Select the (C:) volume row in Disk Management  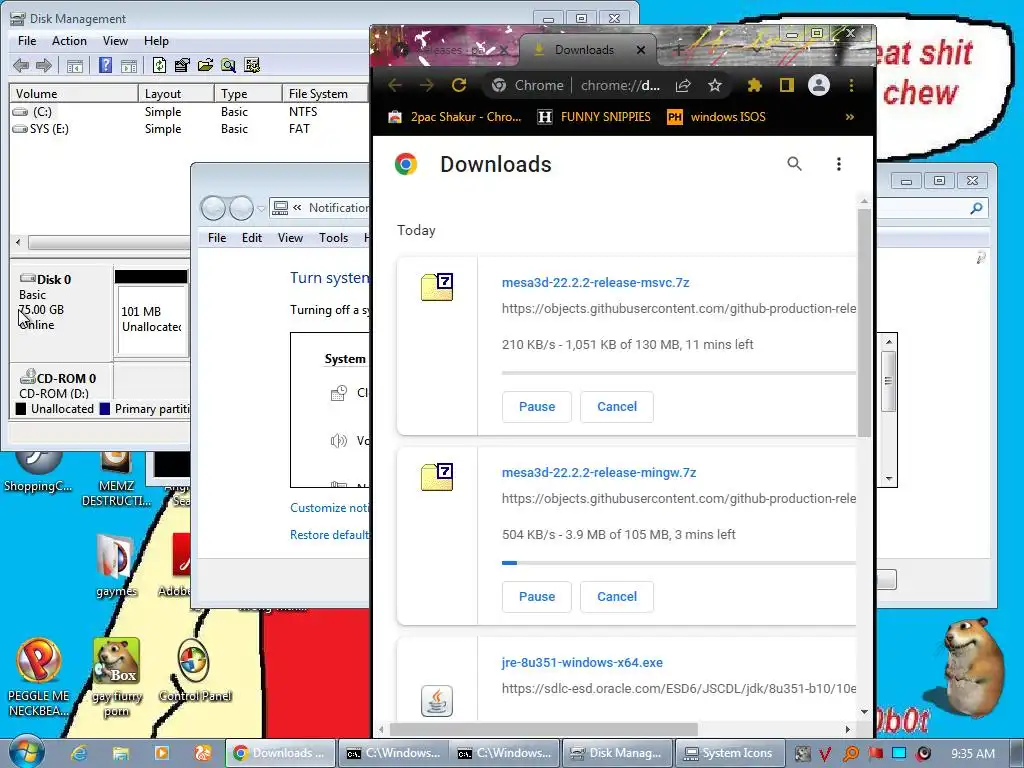(189, 112)
